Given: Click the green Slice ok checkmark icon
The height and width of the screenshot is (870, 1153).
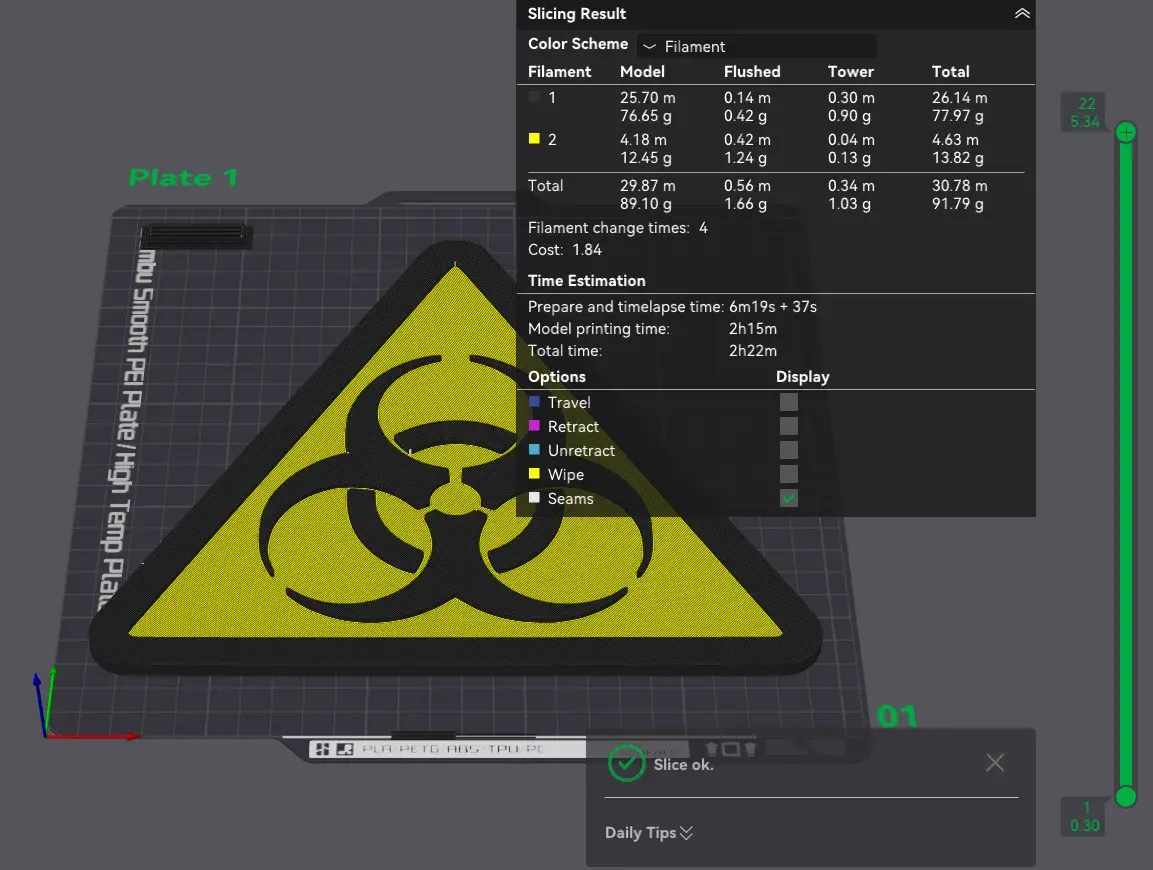Looking at the screenshot, I should tap(626, 764).
